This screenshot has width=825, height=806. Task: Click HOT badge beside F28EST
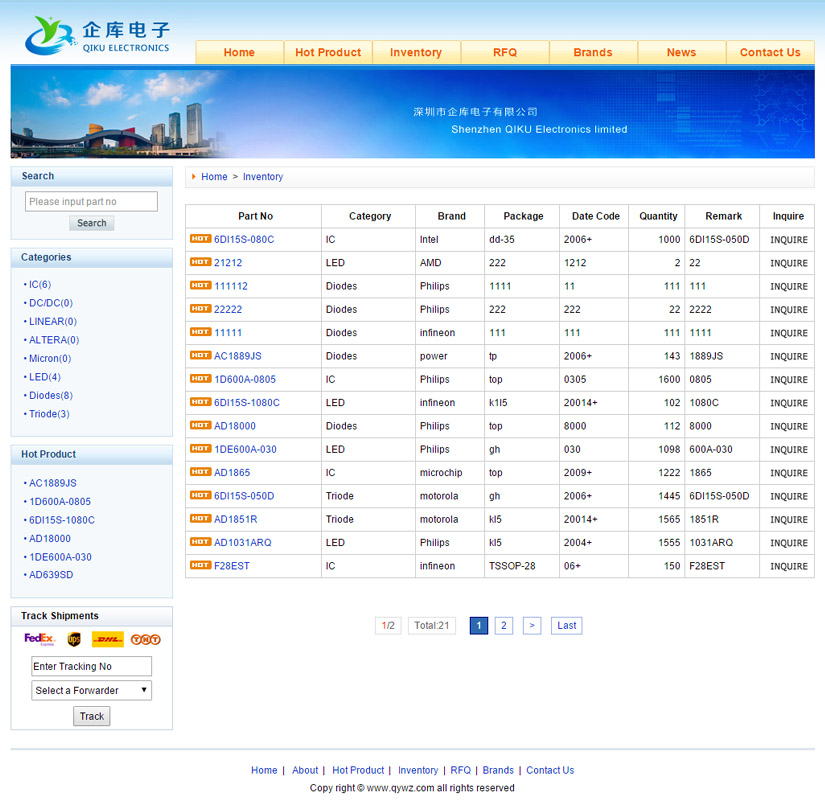[200, 566]
